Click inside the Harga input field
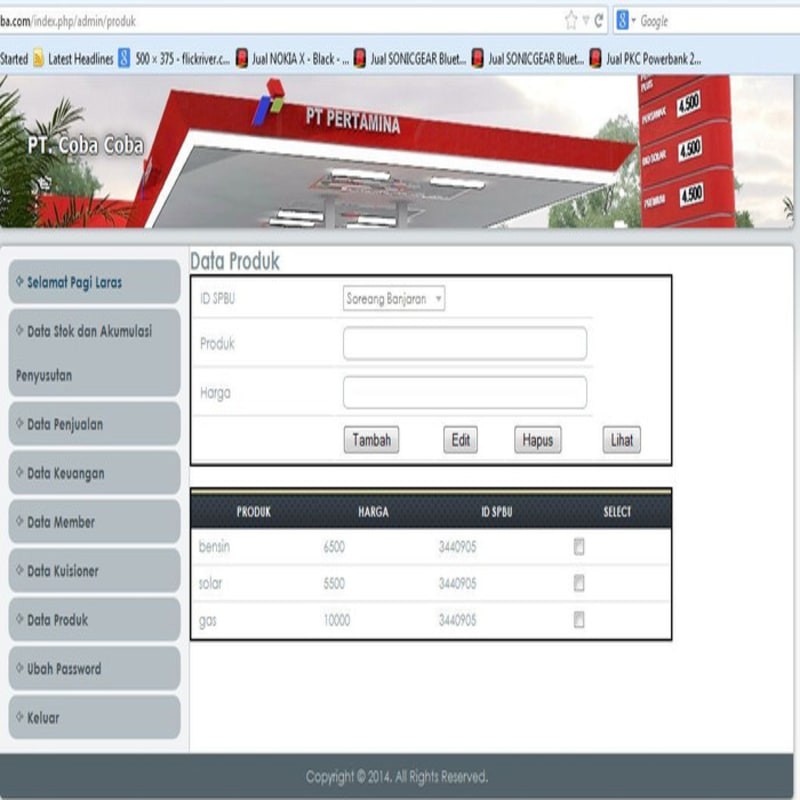The image size is (800, 800). pyautogui.click(x=465, y=392)
